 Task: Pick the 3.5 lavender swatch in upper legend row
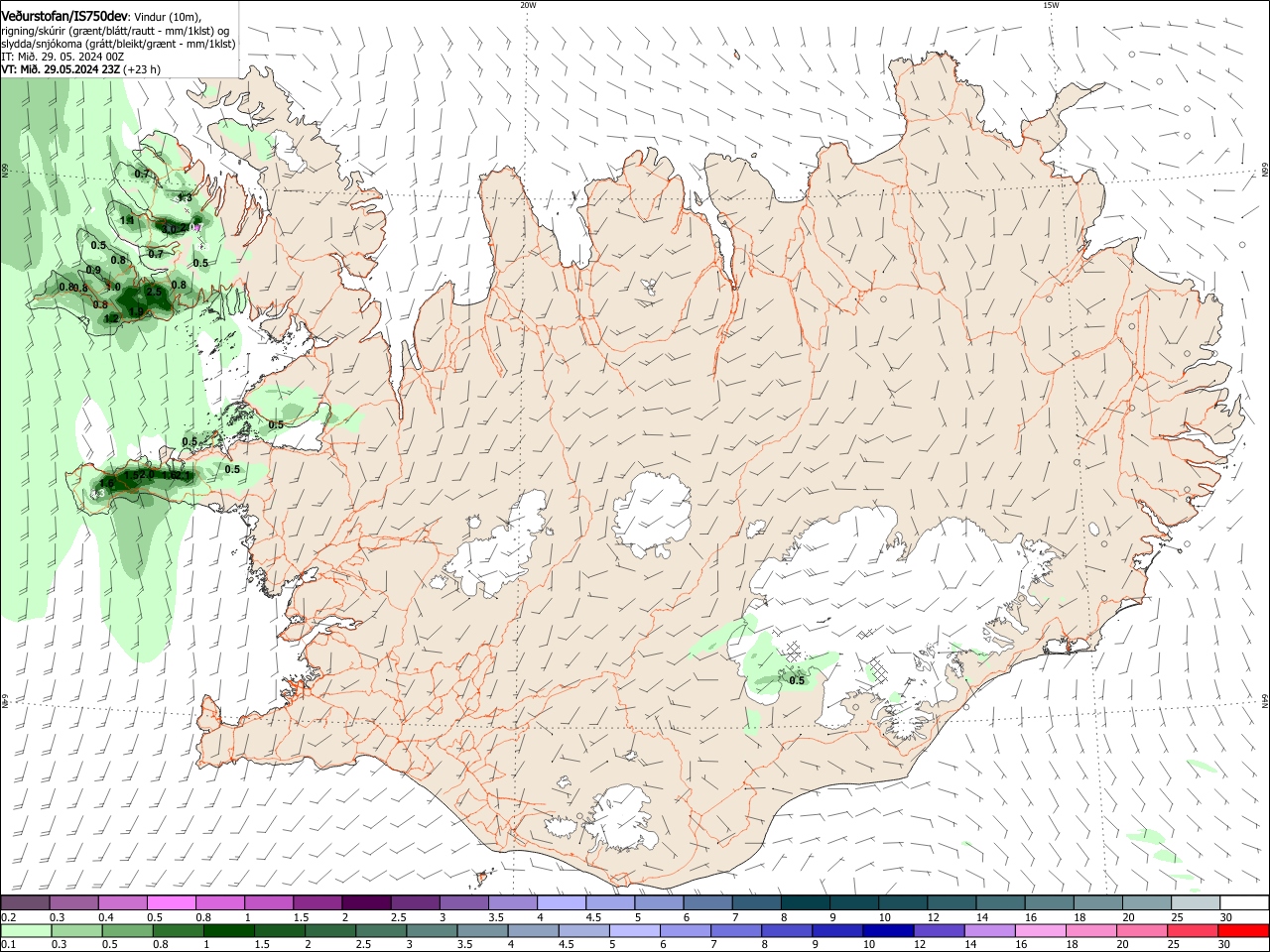pos(512,902)
